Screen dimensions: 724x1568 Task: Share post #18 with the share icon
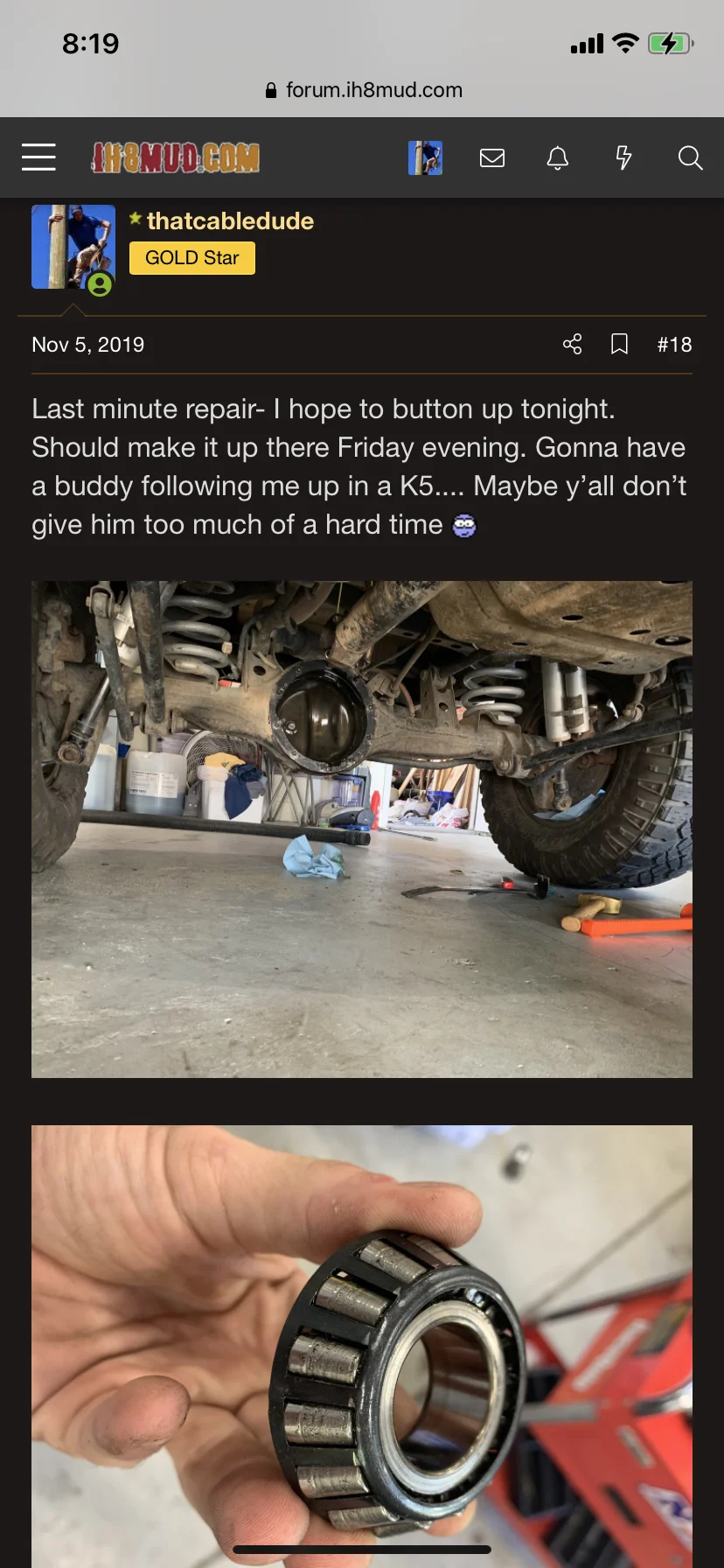(573, 344)
